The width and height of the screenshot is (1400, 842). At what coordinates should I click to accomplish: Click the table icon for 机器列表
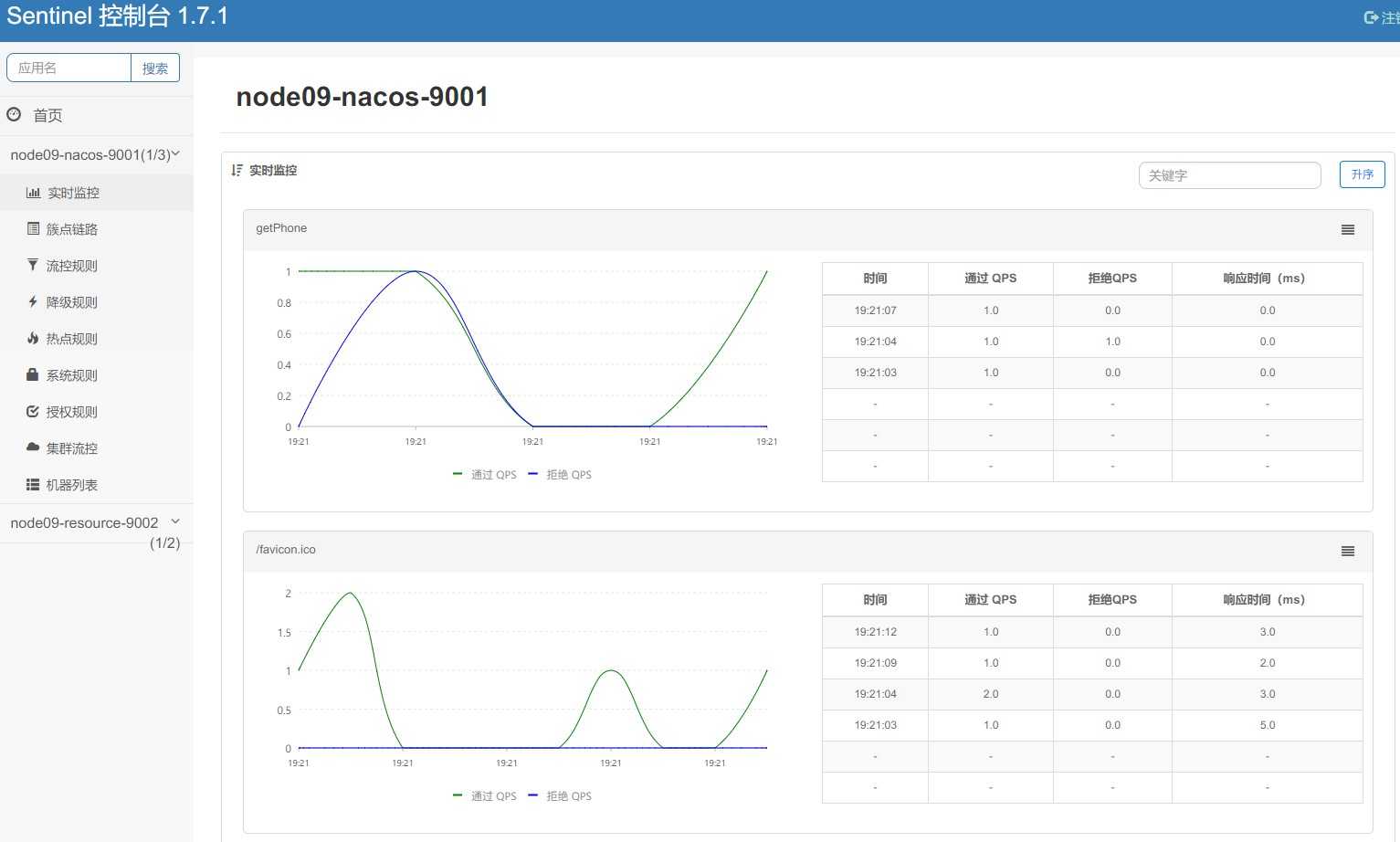click(33, 485)
